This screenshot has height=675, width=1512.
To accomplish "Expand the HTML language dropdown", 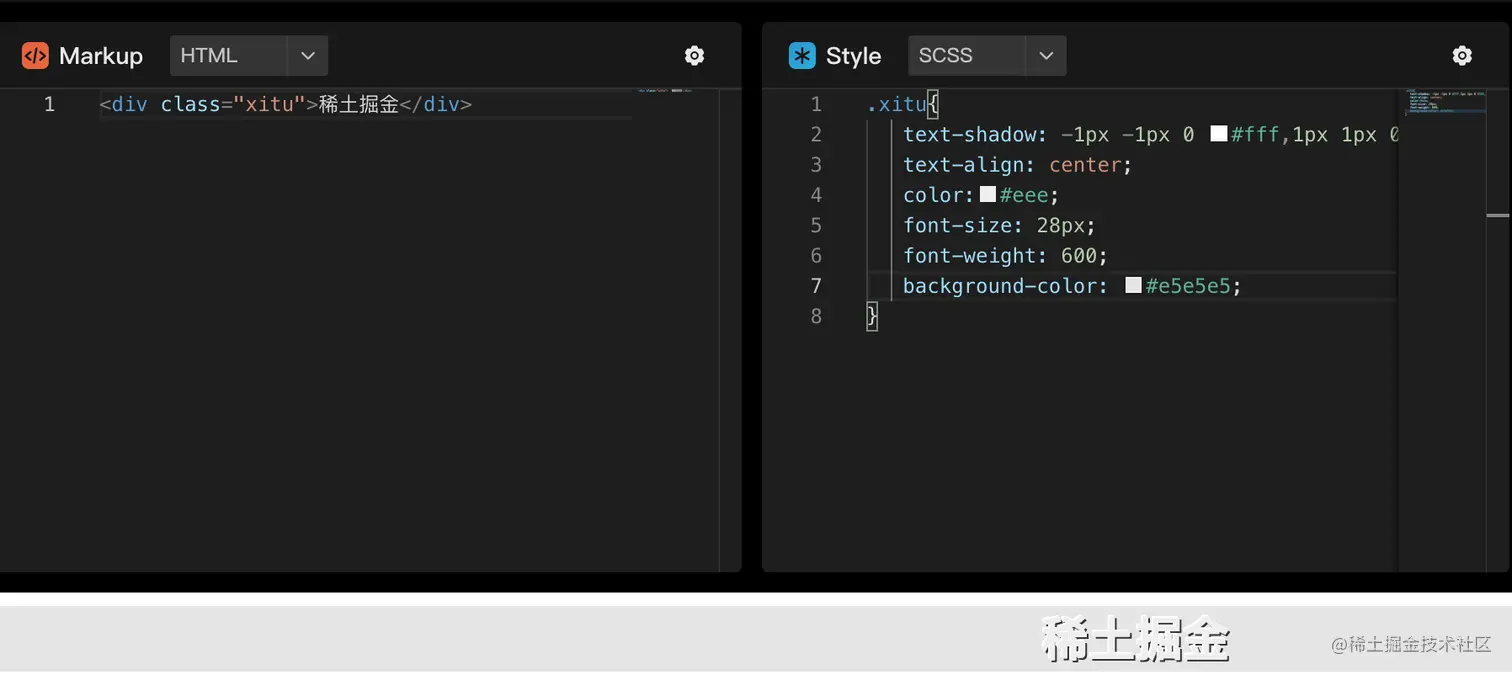I will [307, 56].
